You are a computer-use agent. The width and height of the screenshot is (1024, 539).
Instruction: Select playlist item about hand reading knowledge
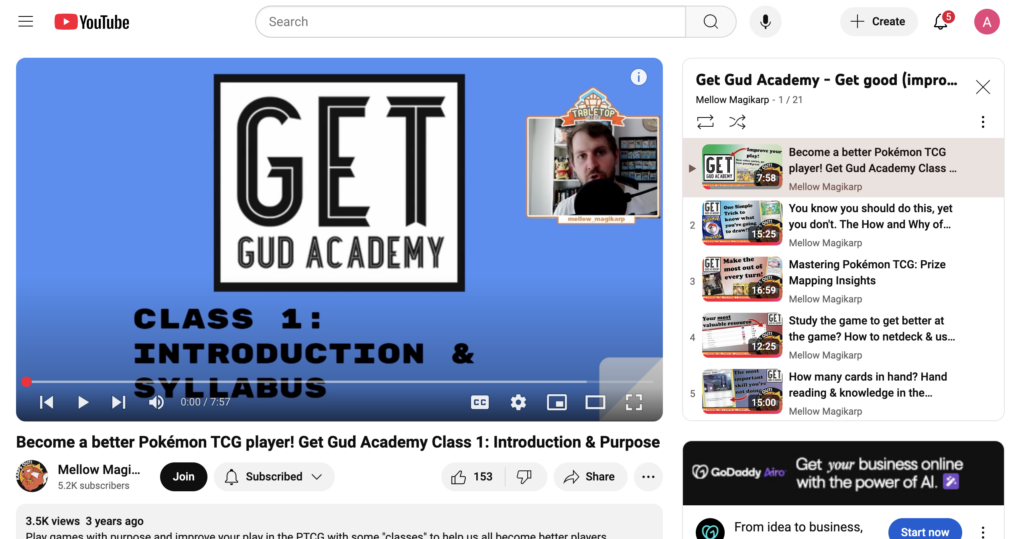point(866,385)
